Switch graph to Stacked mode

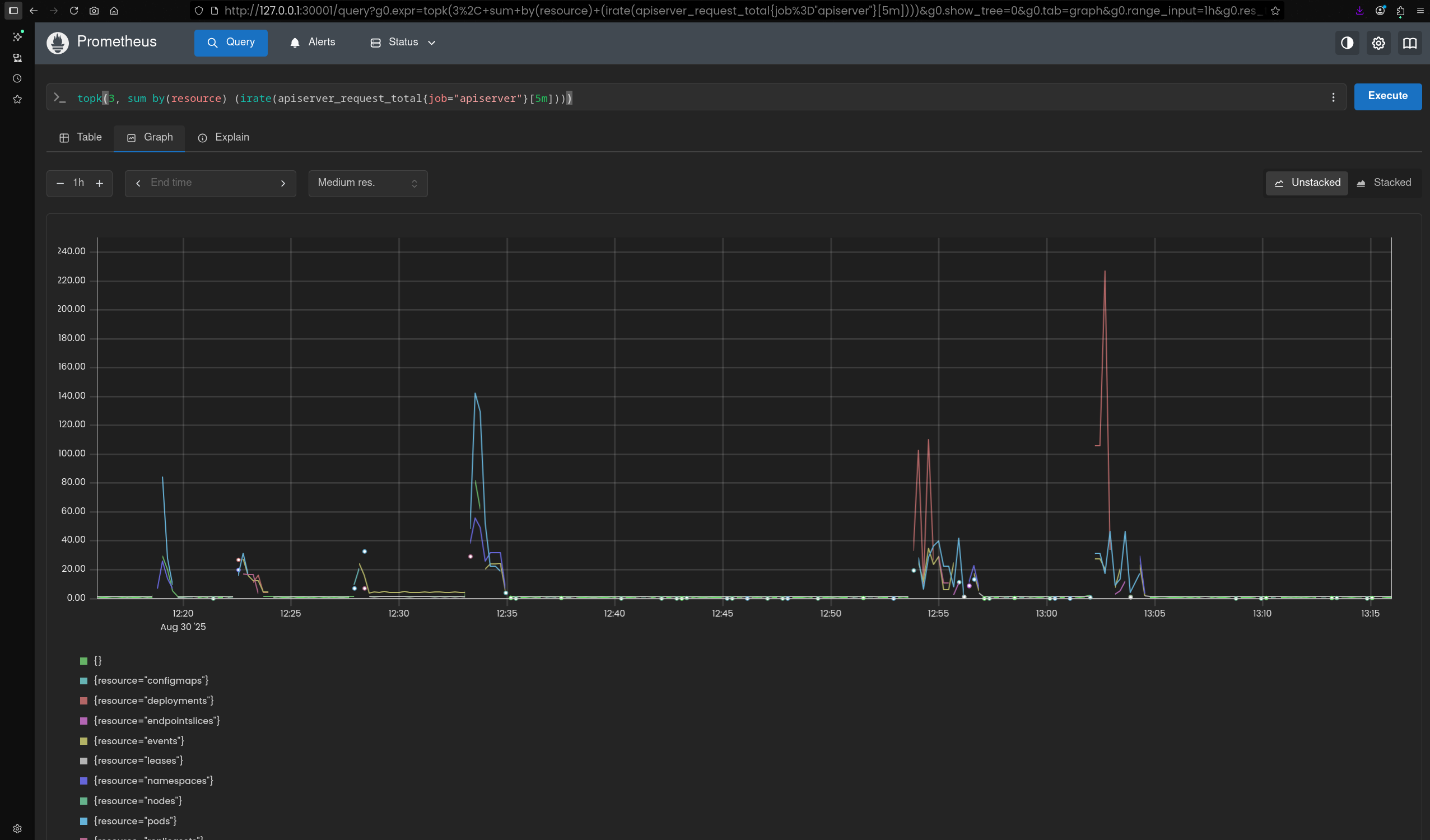click(x=1384, y=183)
